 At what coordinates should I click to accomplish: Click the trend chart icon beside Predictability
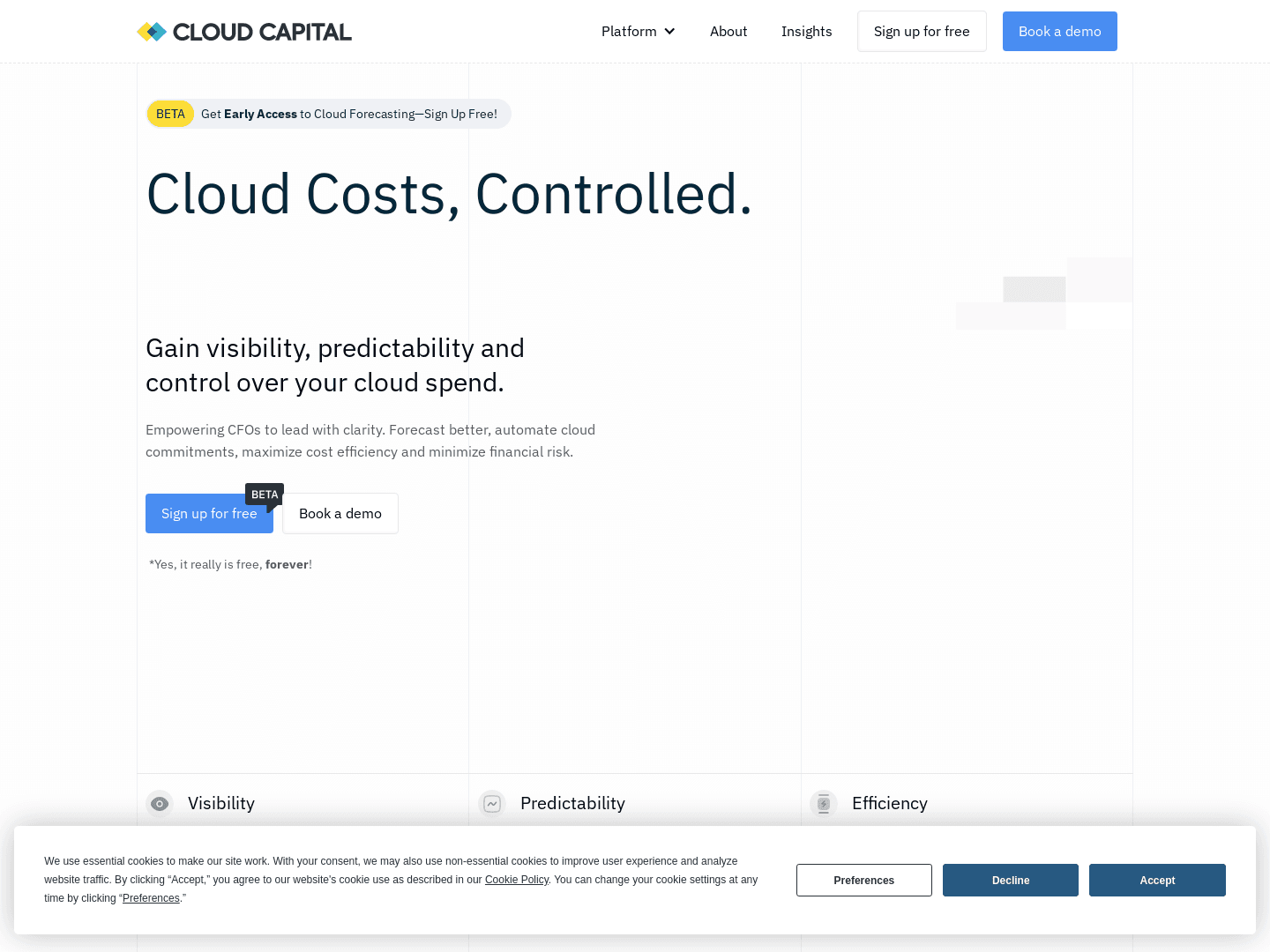click(x=491, y=803)
